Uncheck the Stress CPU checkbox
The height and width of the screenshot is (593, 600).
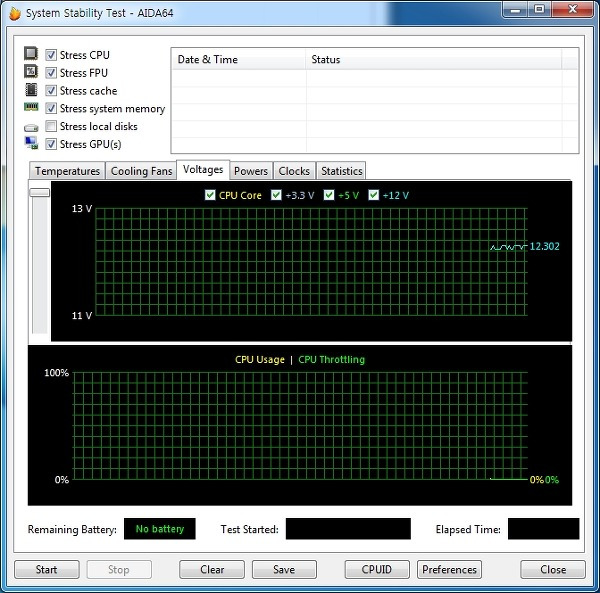tap(51, 55)
